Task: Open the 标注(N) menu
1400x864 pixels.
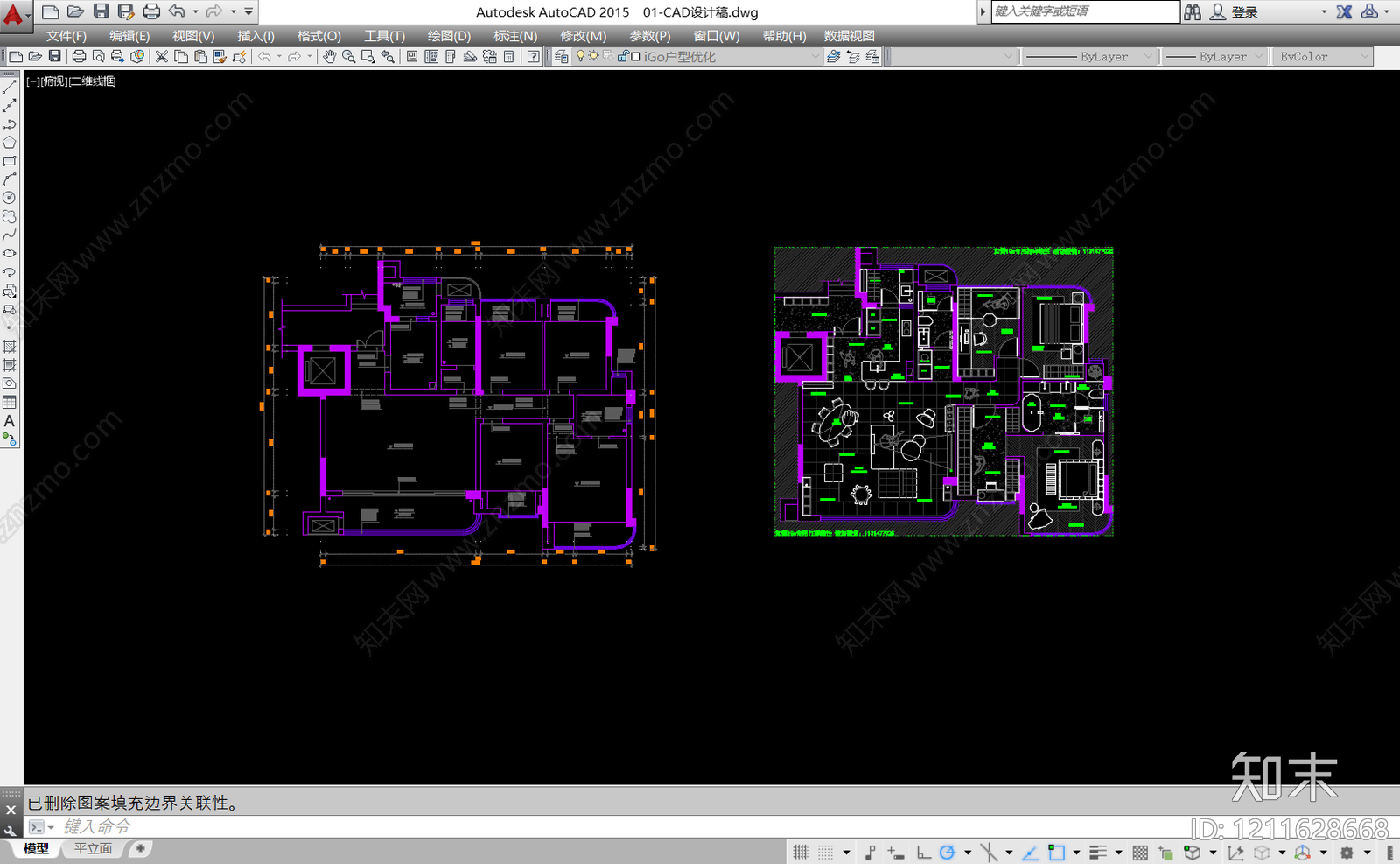Action: tap(515, 36)
